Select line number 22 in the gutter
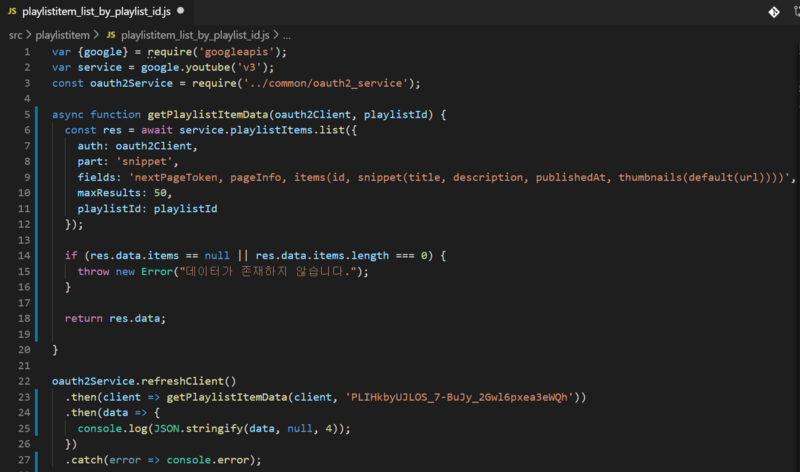Image resolution: width=800 pixels, height=472 pixels. click(24, 382)
